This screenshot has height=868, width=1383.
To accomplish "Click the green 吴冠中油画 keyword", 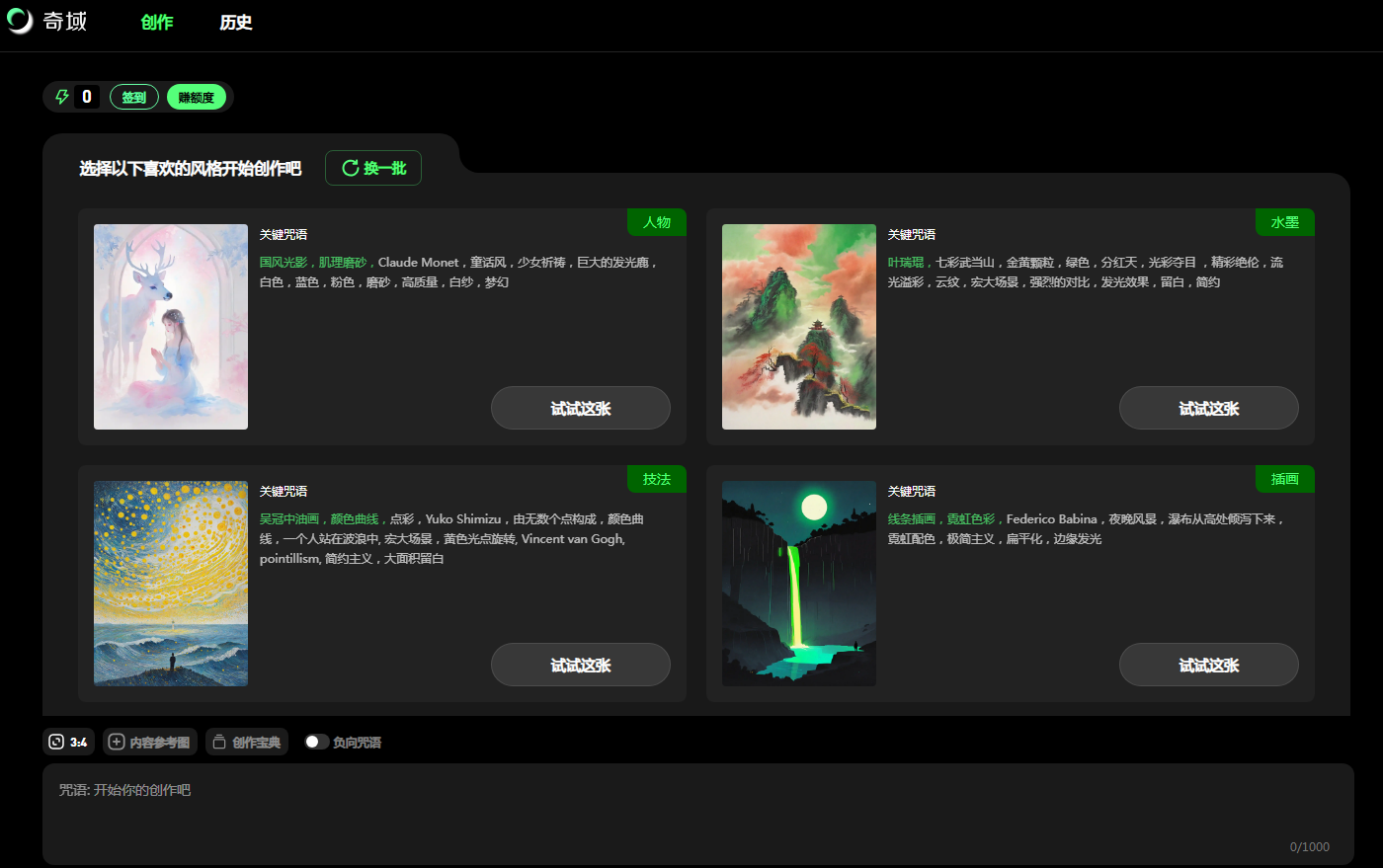I will [x=289, y=519].
